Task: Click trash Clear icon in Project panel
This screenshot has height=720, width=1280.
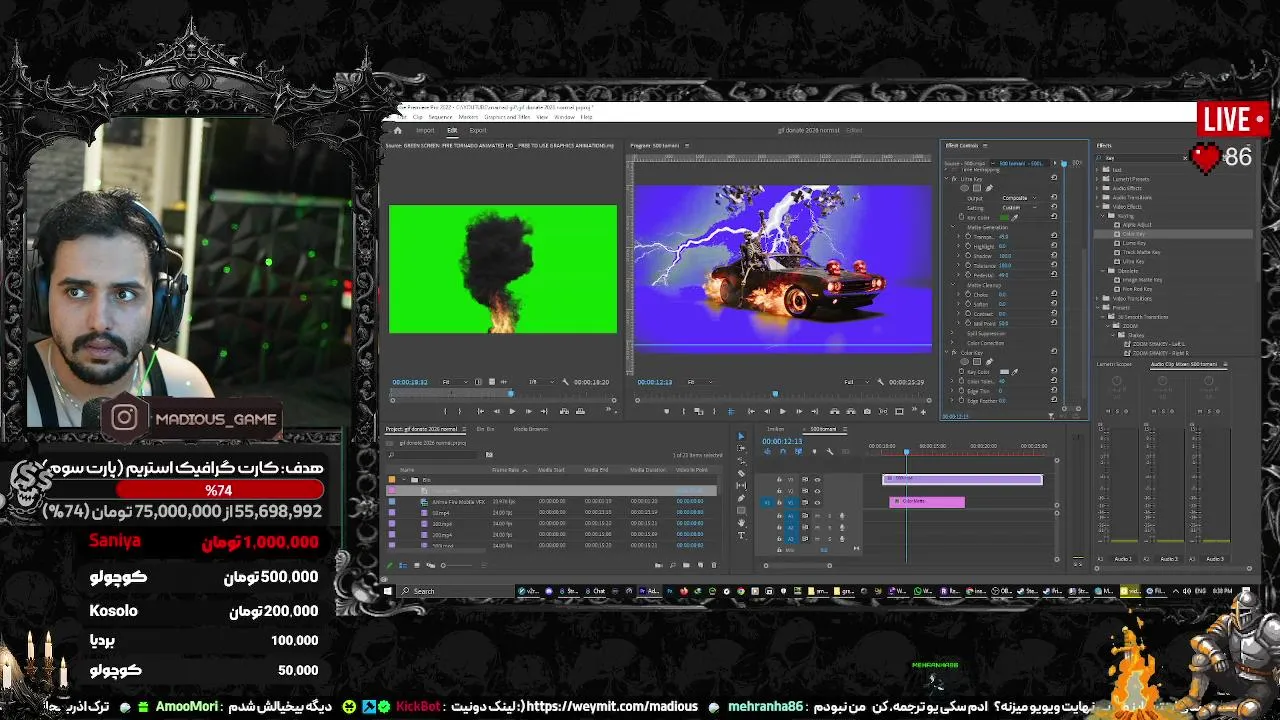Action: coord(713,565)
